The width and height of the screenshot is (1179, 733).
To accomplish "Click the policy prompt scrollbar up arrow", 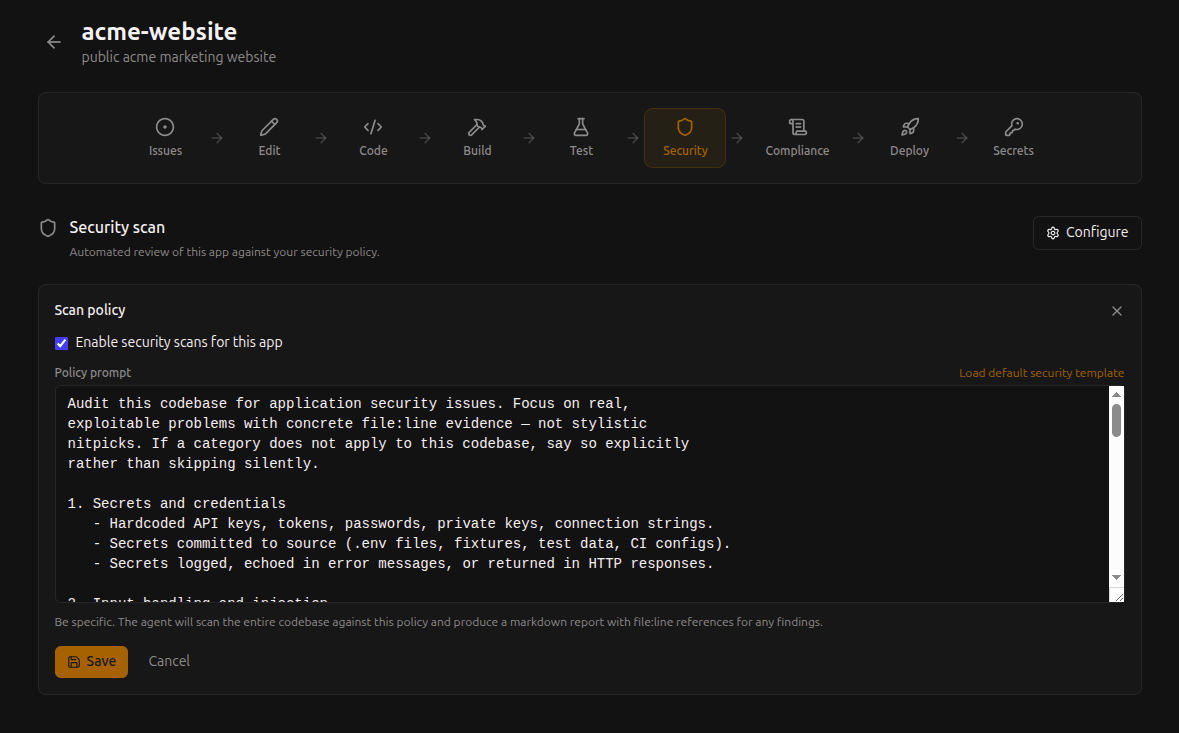I will click(1117, 394).
